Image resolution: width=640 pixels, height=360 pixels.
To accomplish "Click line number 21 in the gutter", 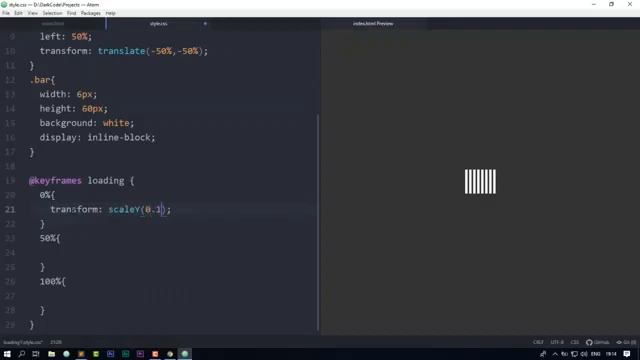I will tap(10, 209).
